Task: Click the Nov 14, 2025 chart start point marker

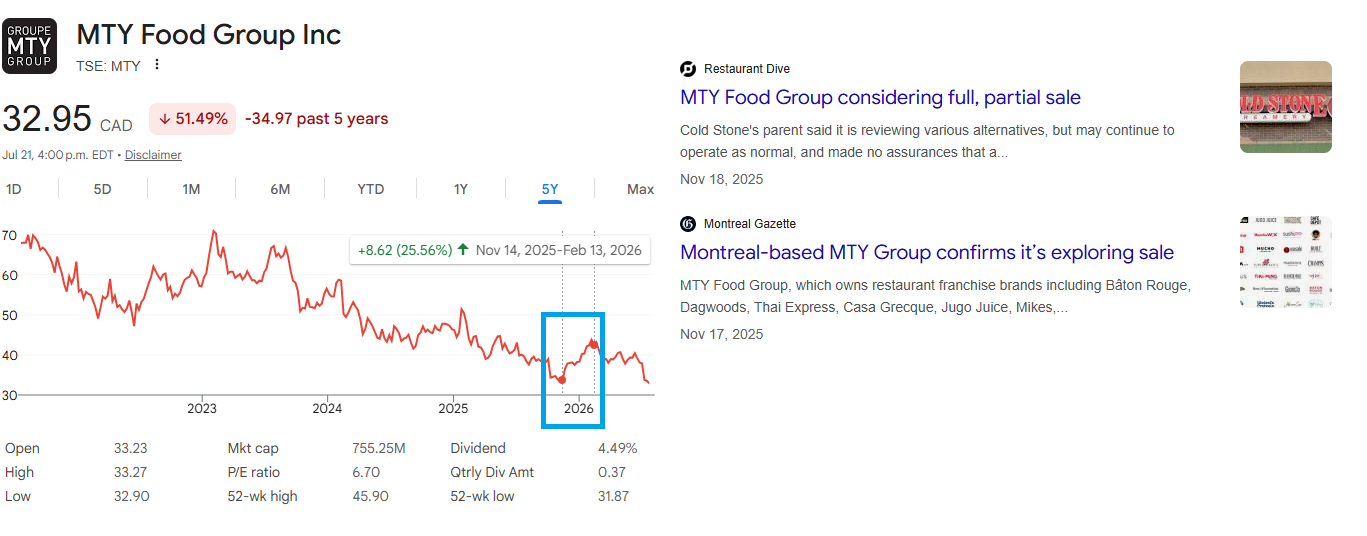Action: [562, 380]
